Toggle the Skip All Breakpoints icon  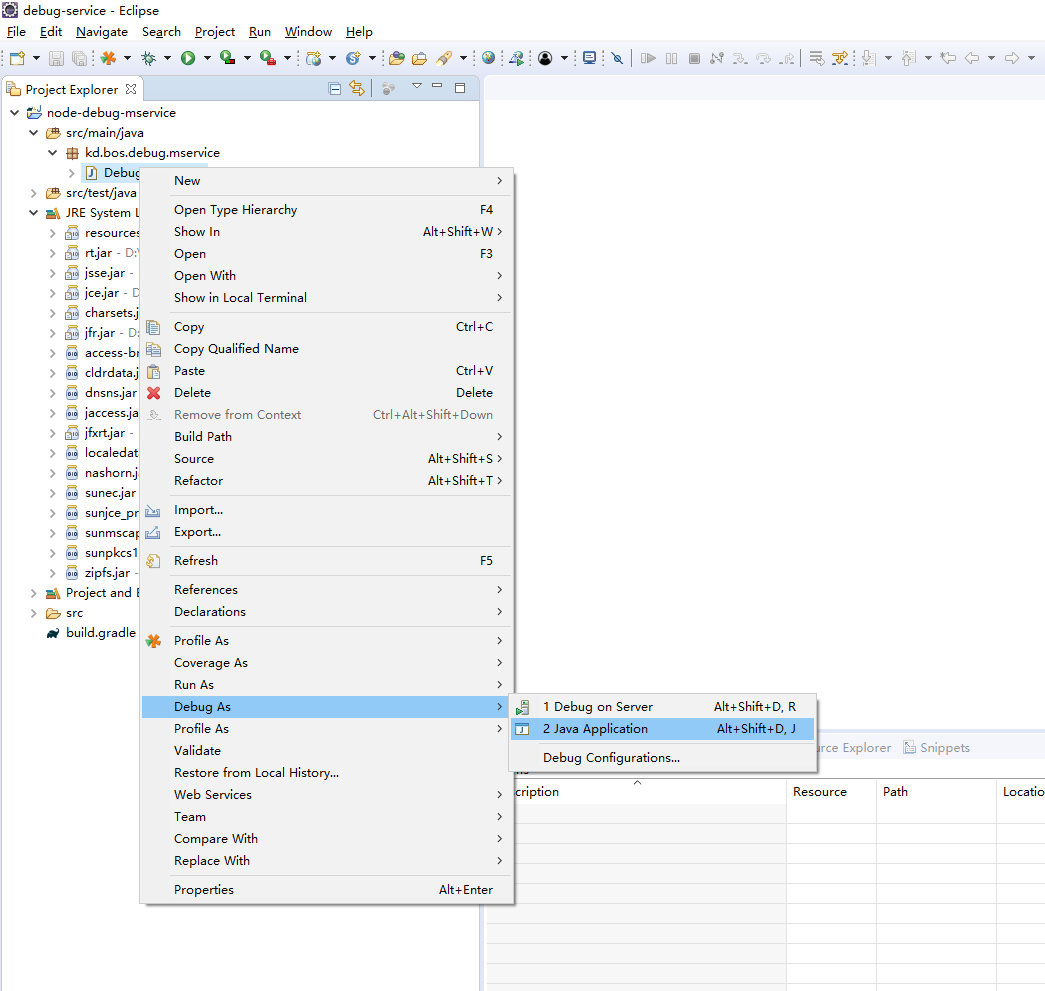coord(618,59)
